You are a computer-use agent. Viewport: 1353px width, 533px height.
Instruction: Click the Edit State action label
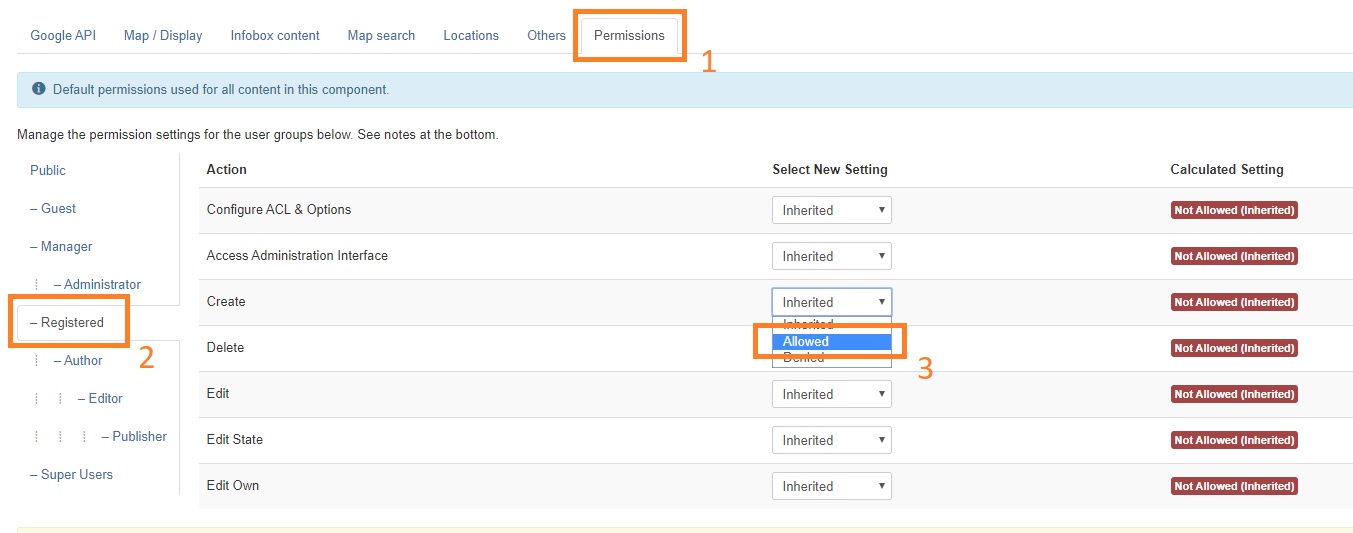(x=235, y=439)
